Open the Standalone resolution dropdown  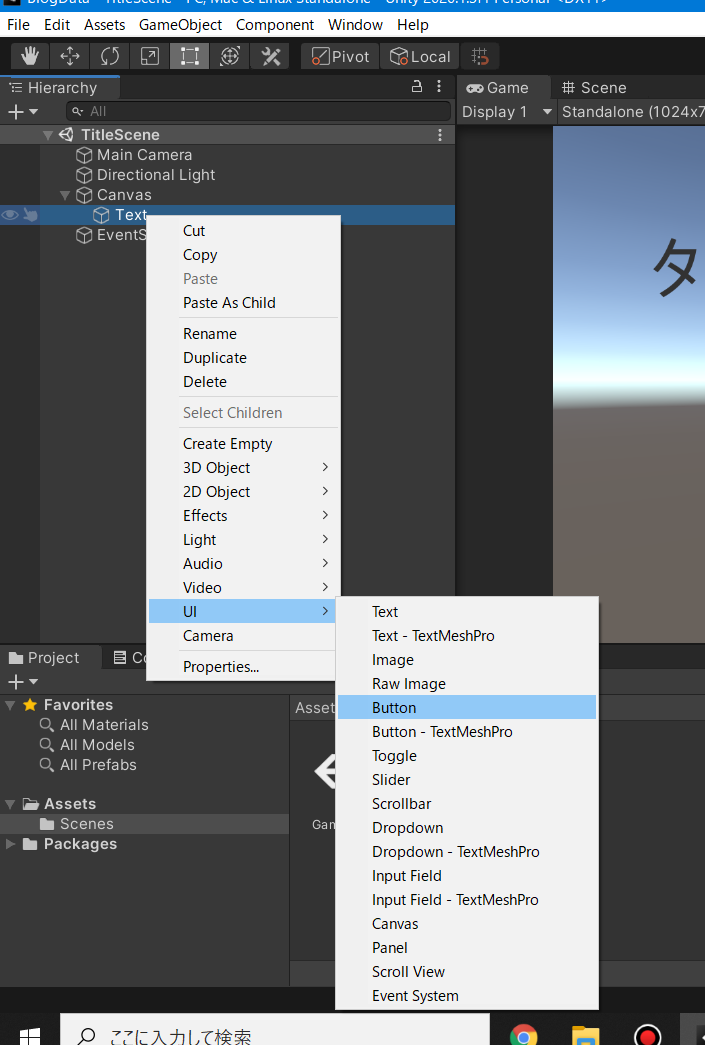click(x=632, y=112)
